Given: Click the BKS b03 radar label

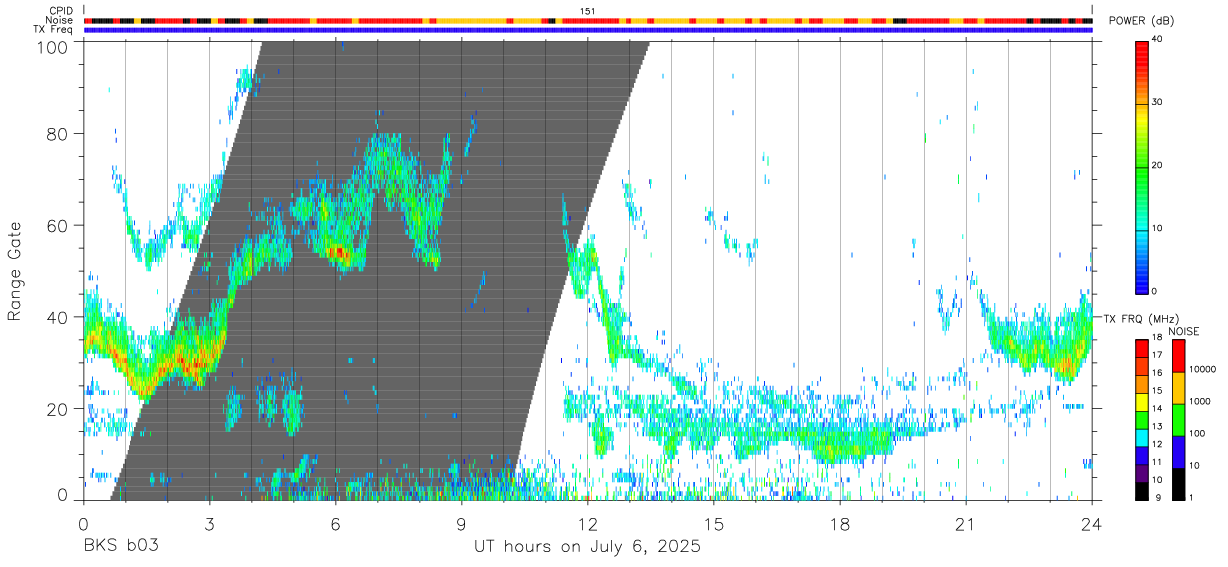Looking at the screenshot, I should [121, 547].
